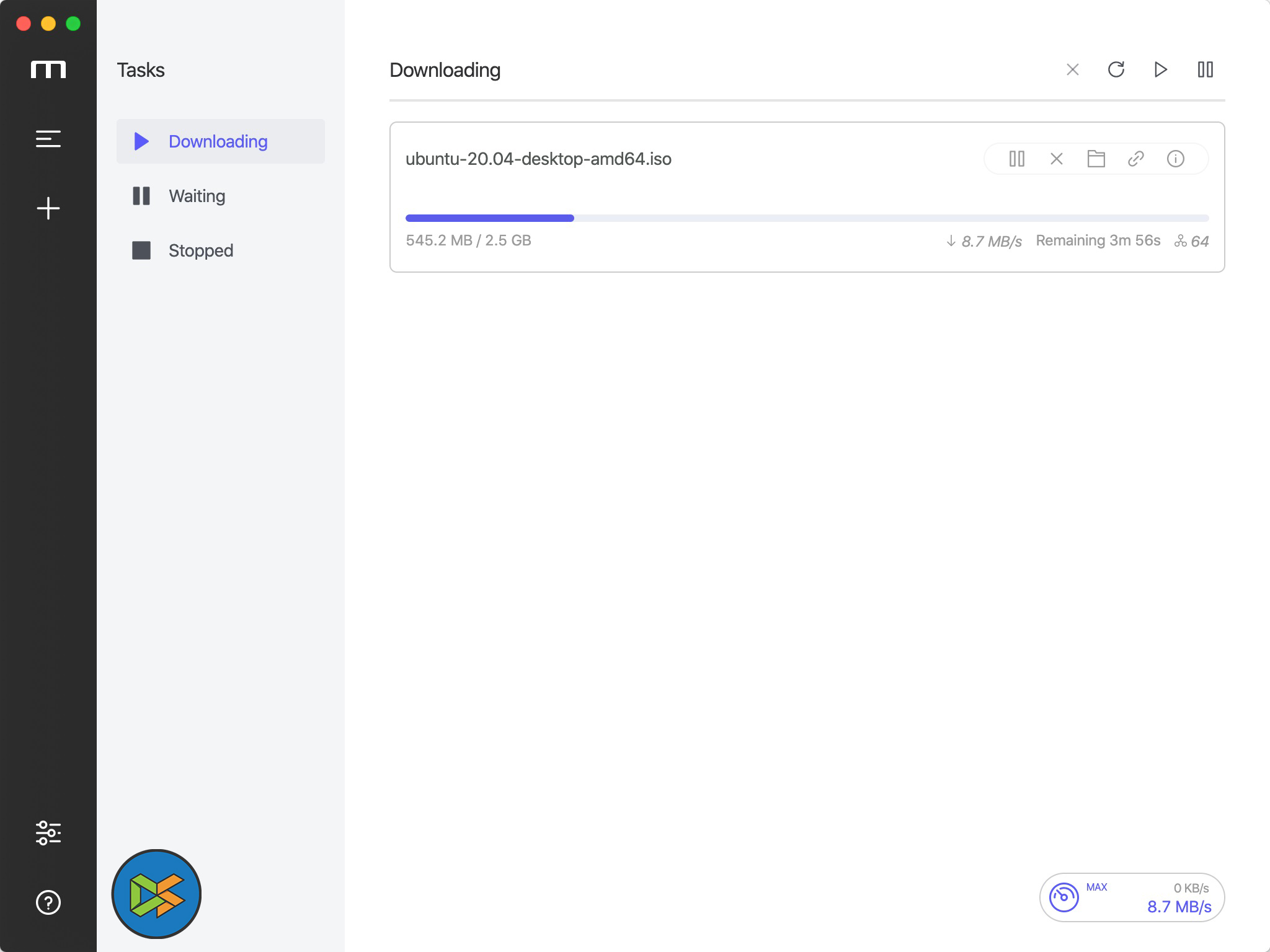Screen dimensions: 1270x952
Task: Resume all tasks with play icon
Action: 1161,69
